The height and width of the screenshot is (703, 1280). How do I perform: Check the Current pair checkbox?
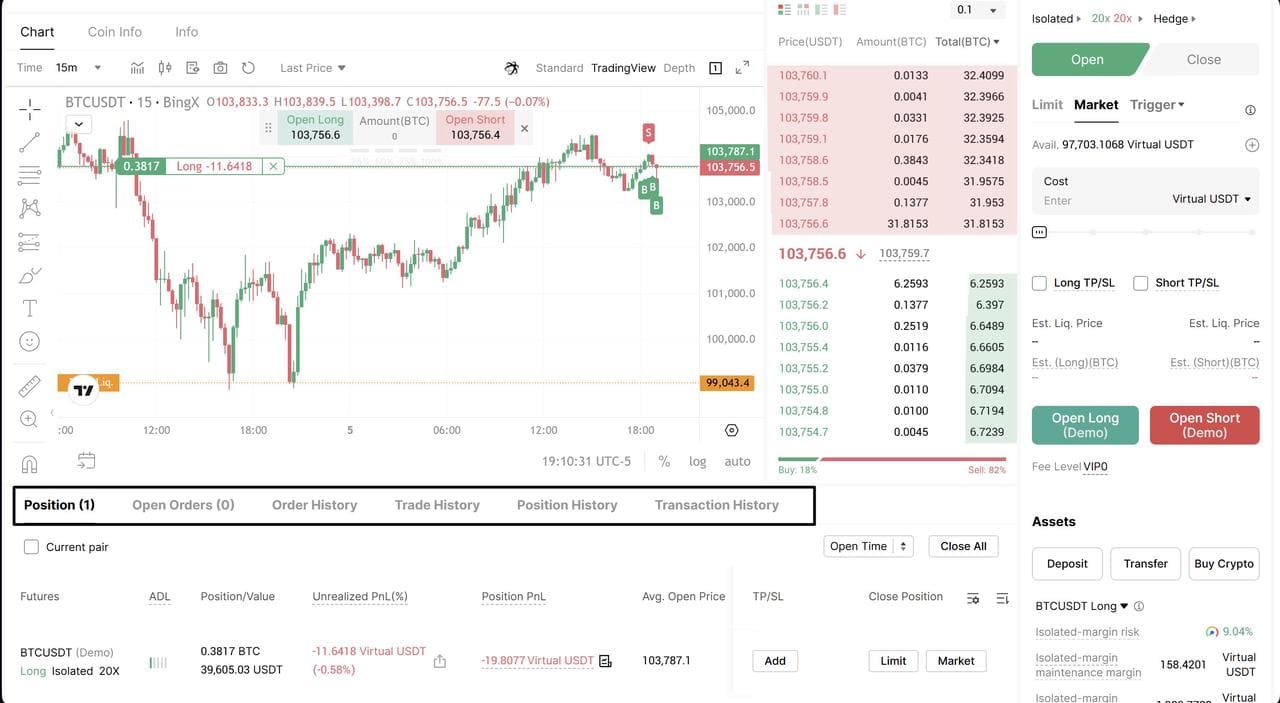31,547
